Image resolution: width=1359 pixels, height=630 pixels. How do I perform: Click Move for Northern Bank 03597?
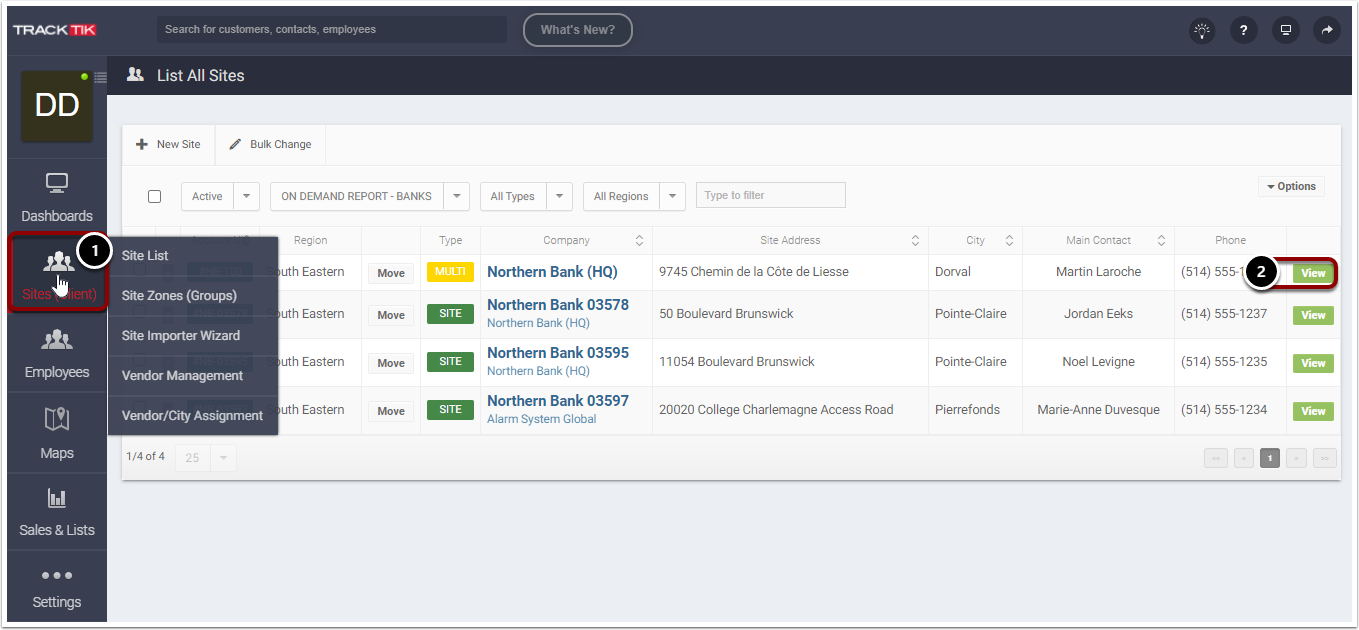[391, 411]
